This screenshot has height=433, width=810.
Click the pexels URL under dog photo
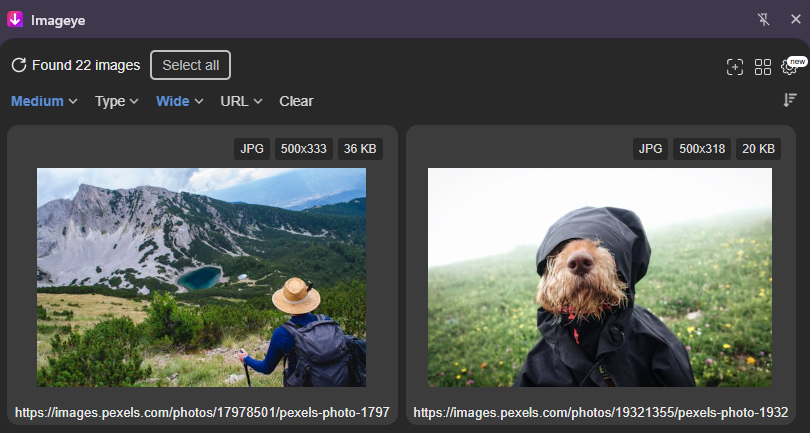pyautogui.click(x=600, y=412)
